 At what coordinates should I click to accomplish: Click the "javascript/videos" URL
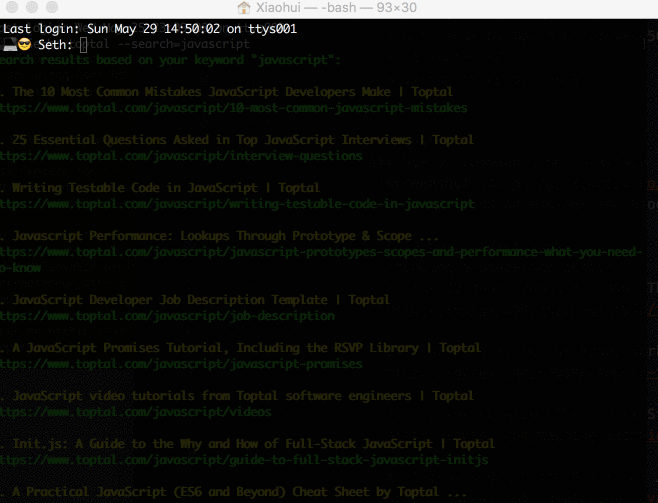[x=136, y=412]
